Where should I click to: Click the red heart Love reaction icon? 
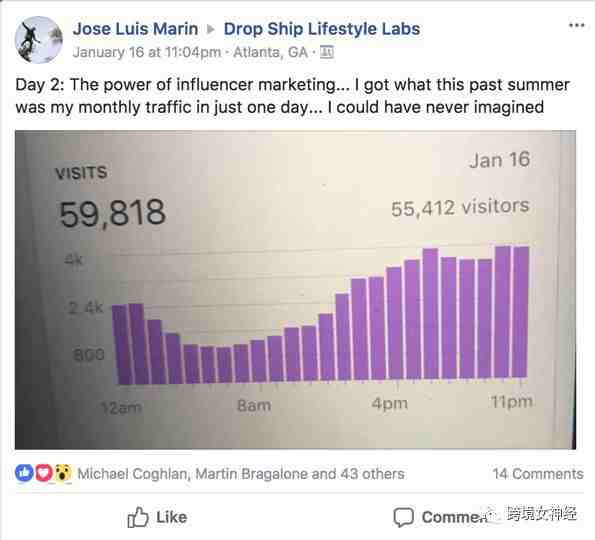click(x=44, y=473)
